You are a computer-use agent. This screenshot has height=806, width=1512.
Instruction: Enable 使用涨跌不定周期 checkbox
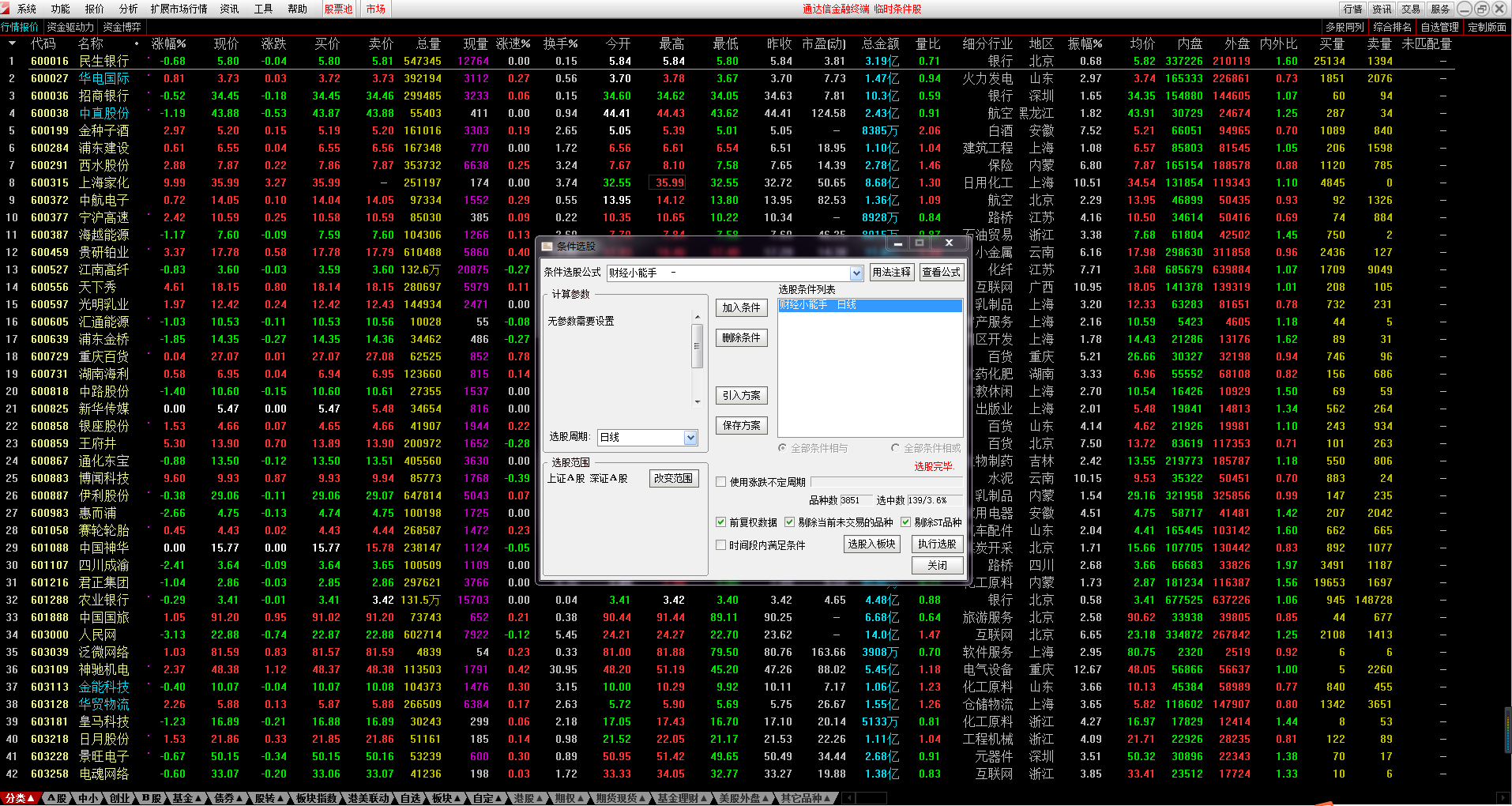pos(721,482)
